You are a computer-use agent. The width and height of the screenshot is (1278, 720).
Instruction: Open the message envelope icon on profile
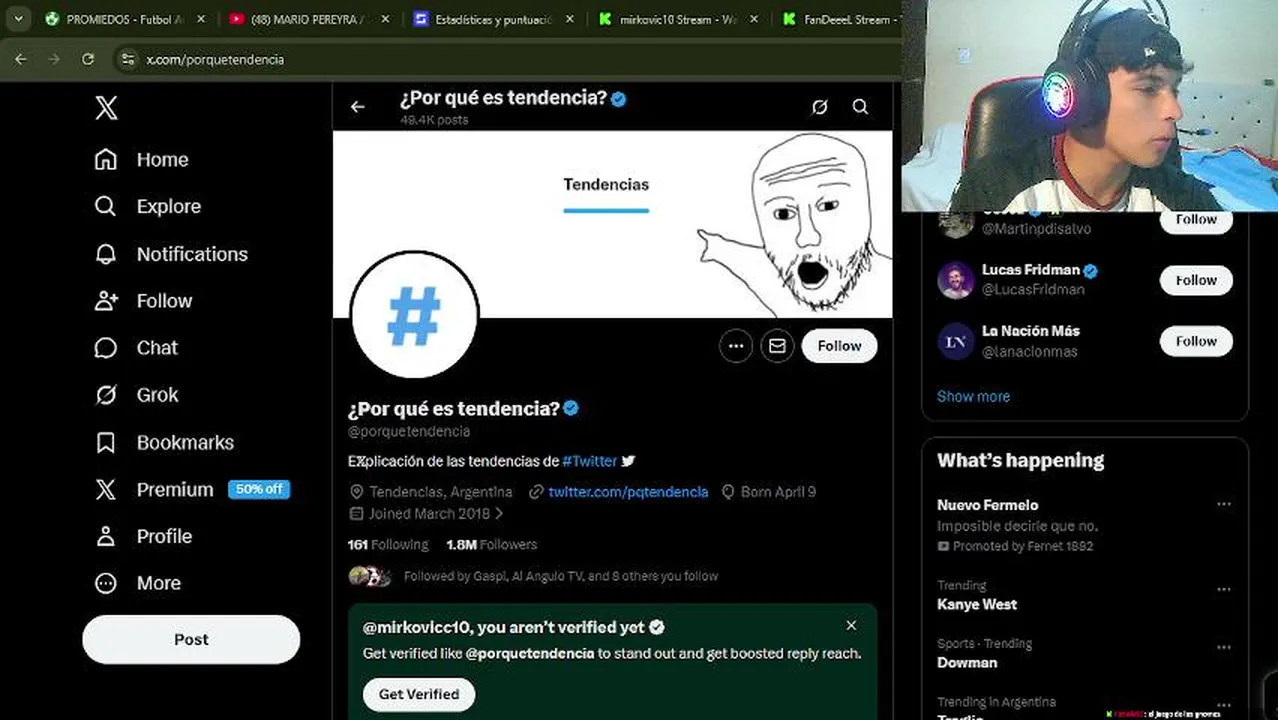(x=777, y=346)
